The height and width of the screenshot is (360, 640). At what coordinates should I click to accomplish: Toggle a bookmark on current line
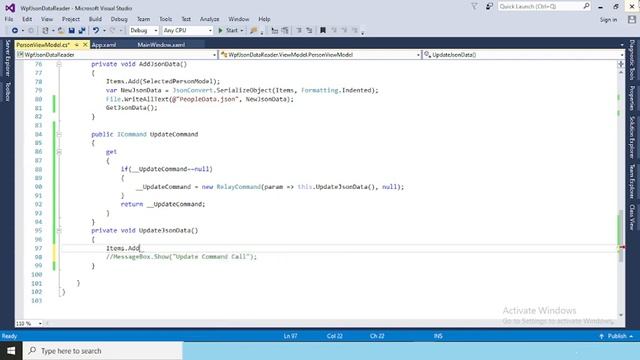323,31
